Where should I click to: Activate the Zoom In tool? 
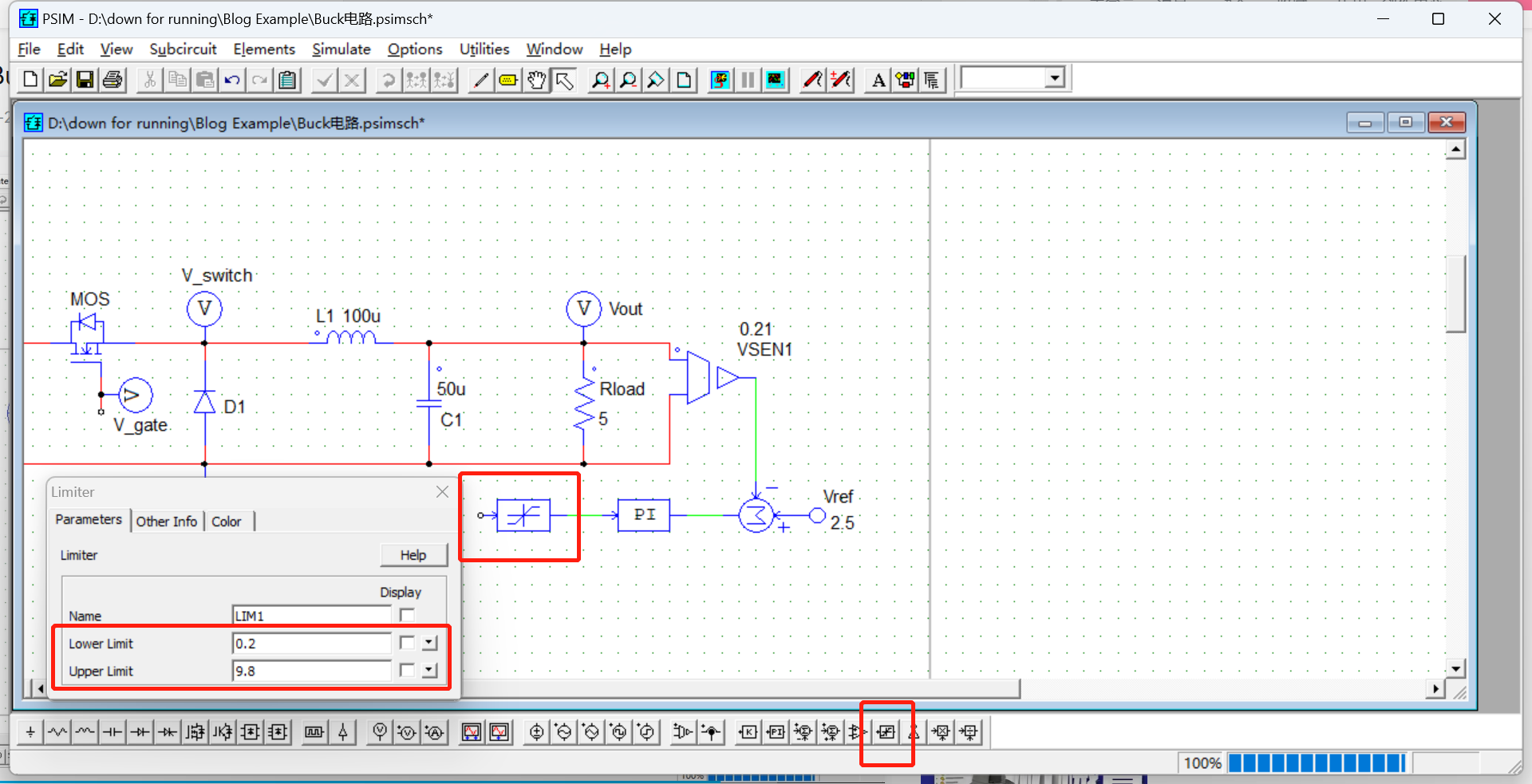point(601,80)
